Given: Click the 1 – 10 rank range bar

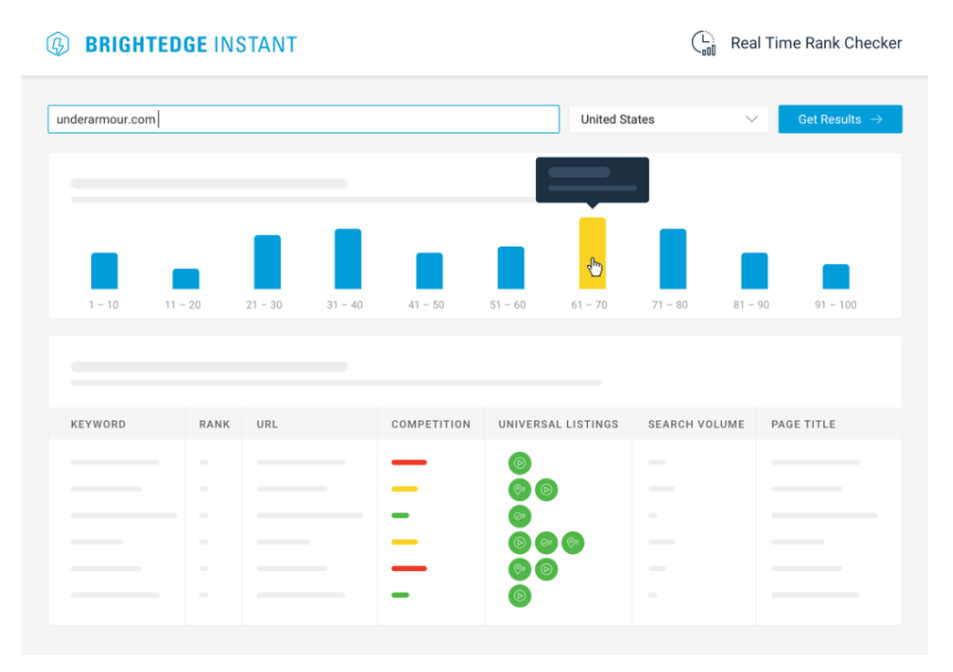Looking at the screenshot, I should click(x=104, y=271).
